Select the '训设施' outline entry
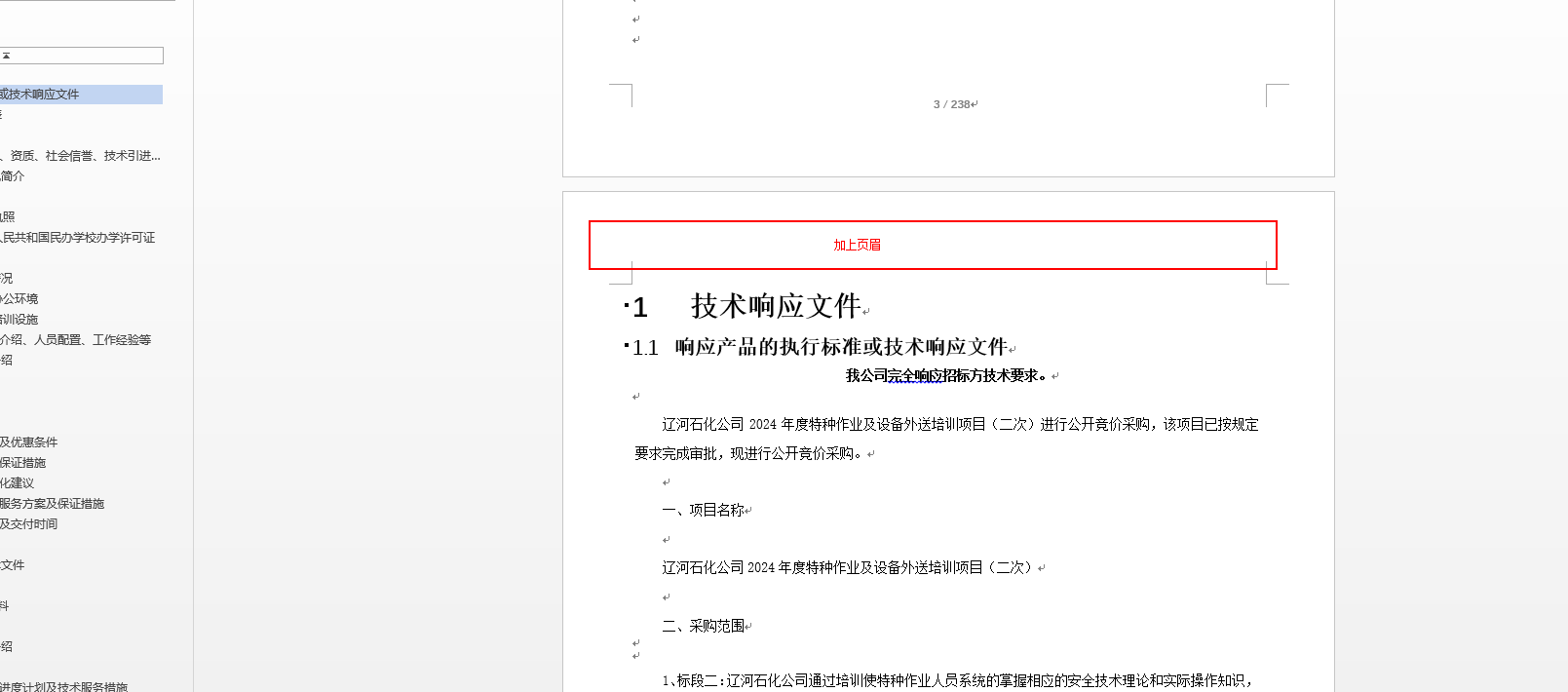This screenshot has height=692, width=1568. tap(19, 320)
